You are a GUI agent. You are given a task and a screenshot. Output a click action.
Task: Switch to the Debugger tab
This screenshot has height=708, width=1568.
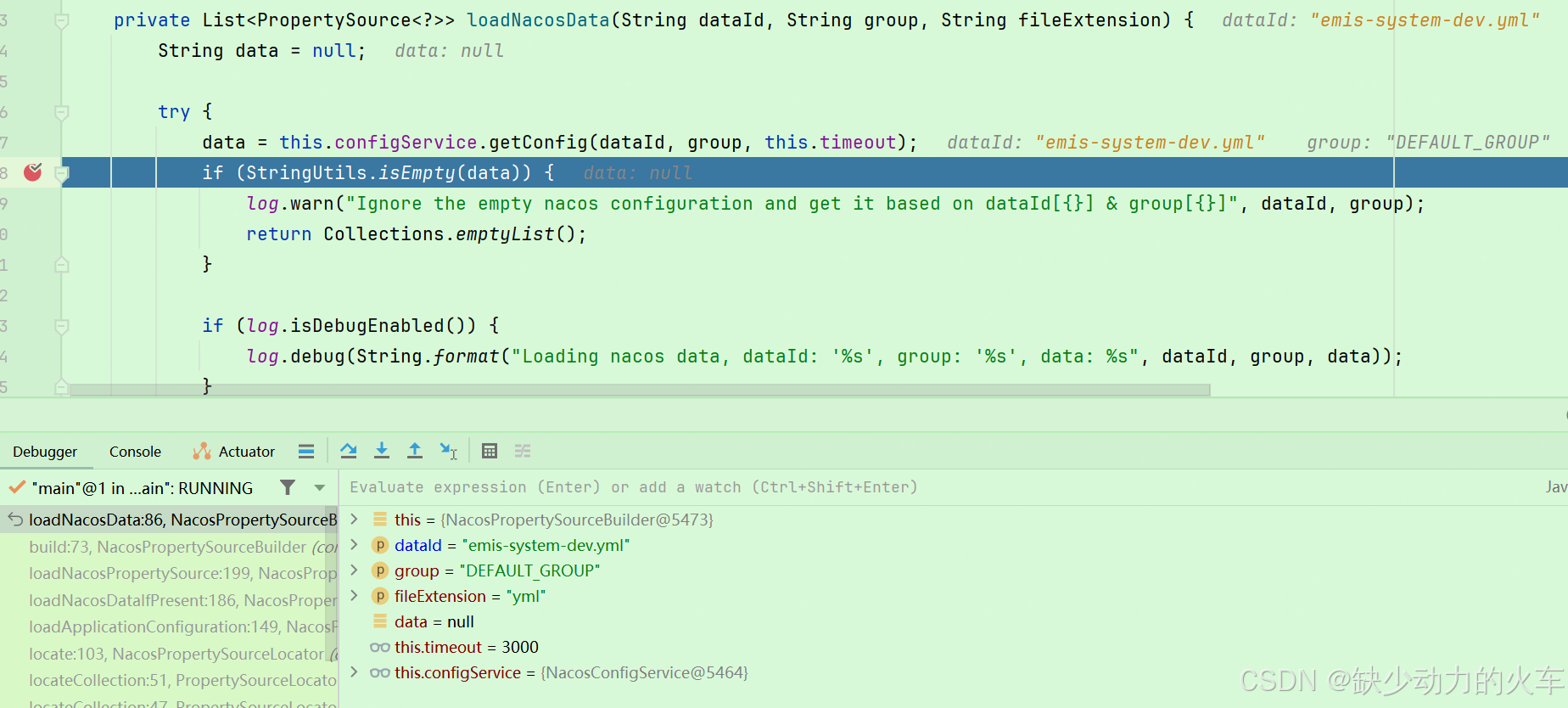point(45,452)
